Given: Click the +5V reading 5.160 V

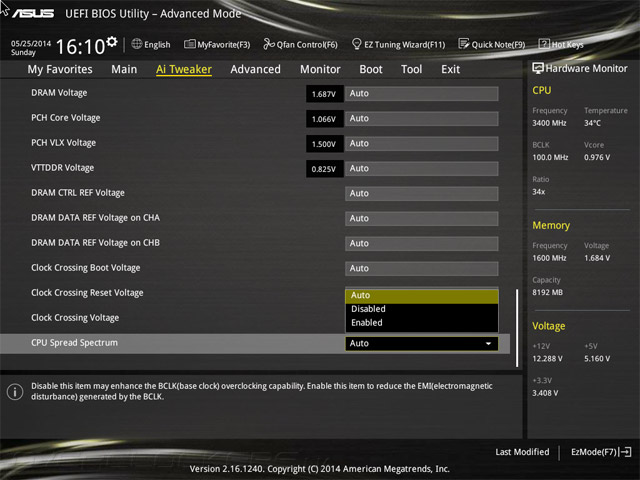Looking at the screenshot, I should pyautogui.click(x=597, y=359).
